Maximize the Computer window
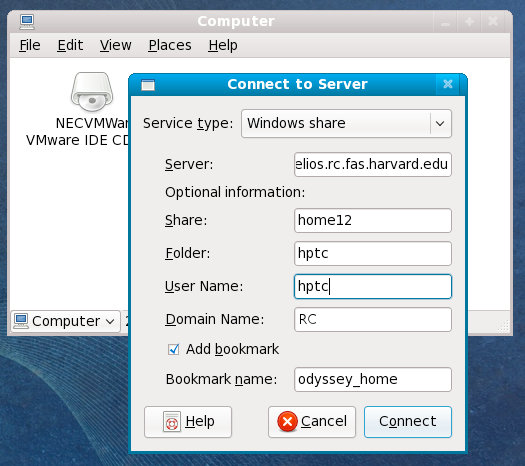This screenshot has height=466, width=525. pyautogui.click(x=469, y=22)
